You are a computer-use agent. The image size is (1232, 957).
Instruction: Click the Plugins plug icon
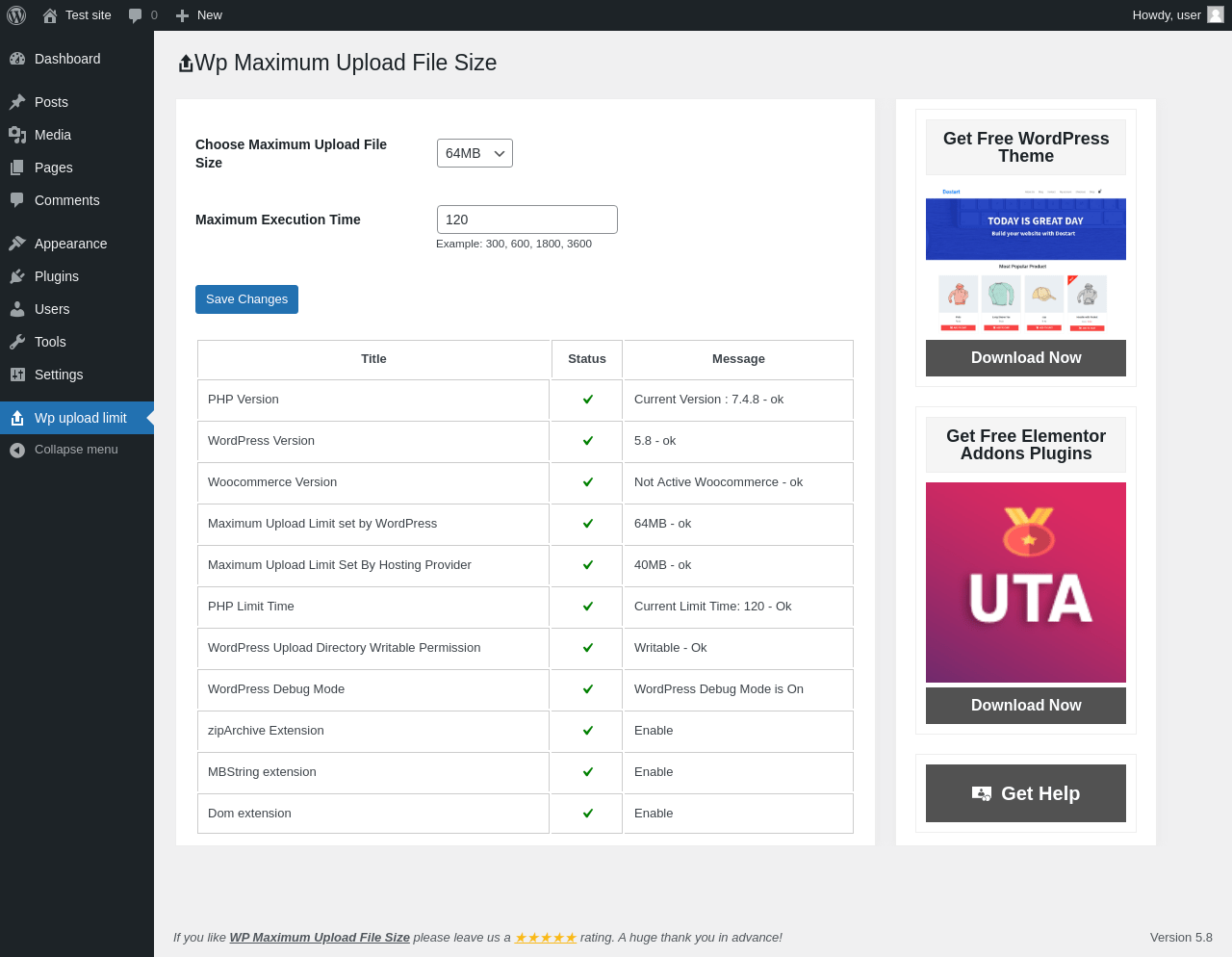coord(17,276)
